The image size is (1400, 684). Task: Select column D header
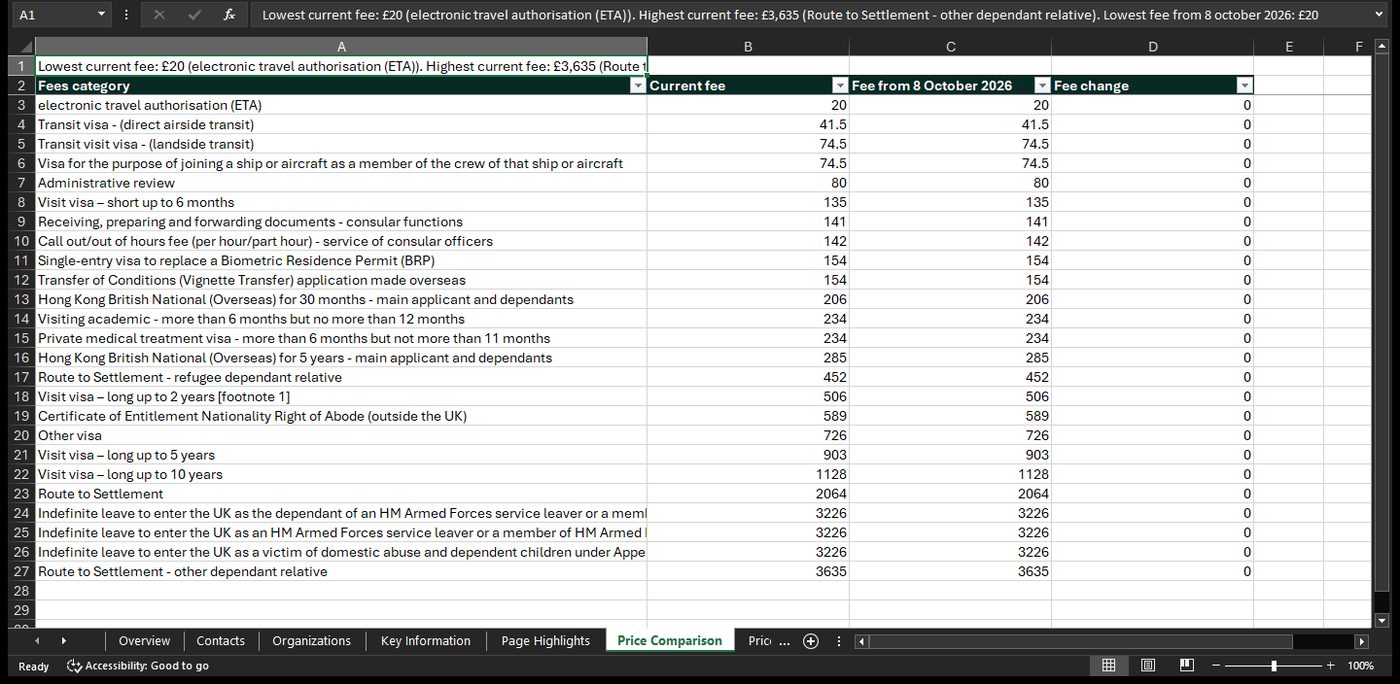pos(1152,47)
